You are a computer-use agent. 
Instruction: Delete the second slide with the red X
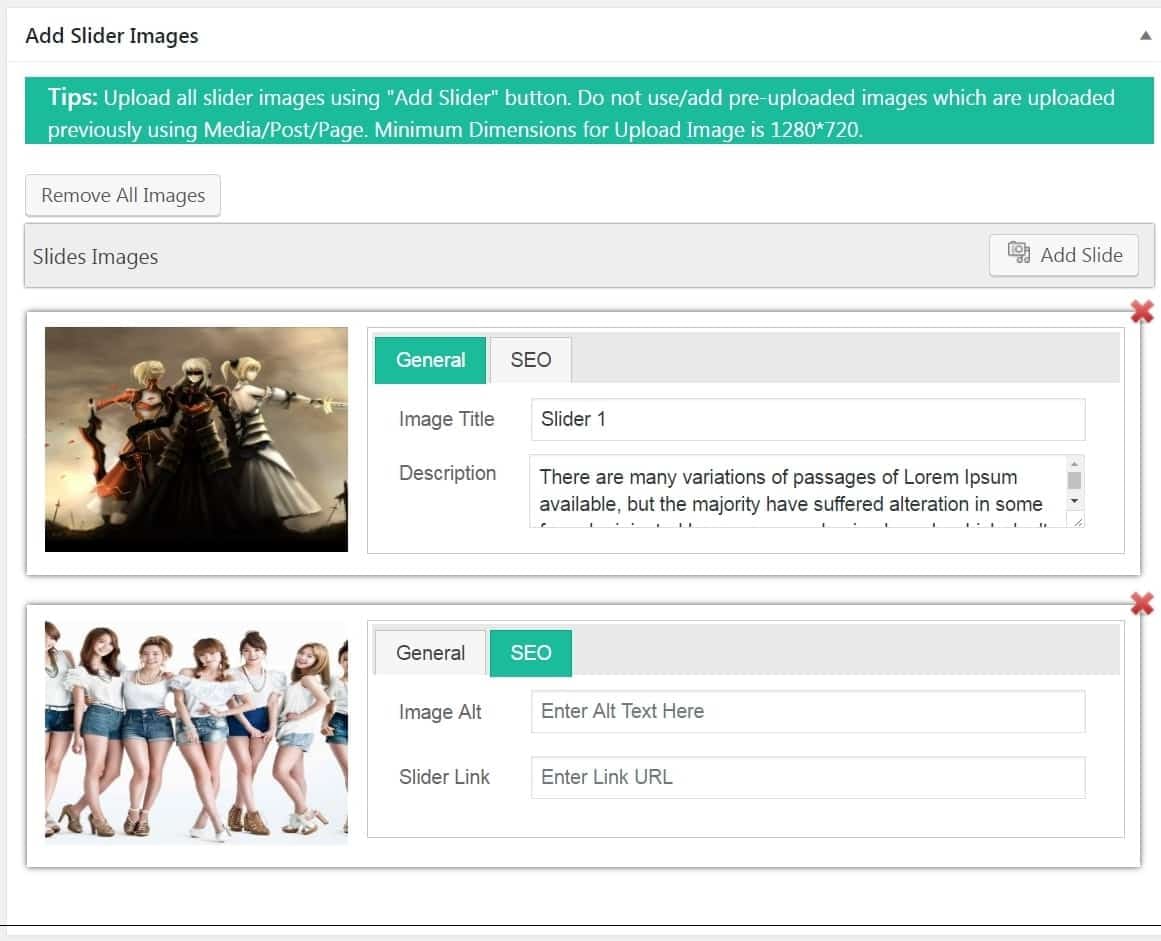click(x=1142, y=604)
